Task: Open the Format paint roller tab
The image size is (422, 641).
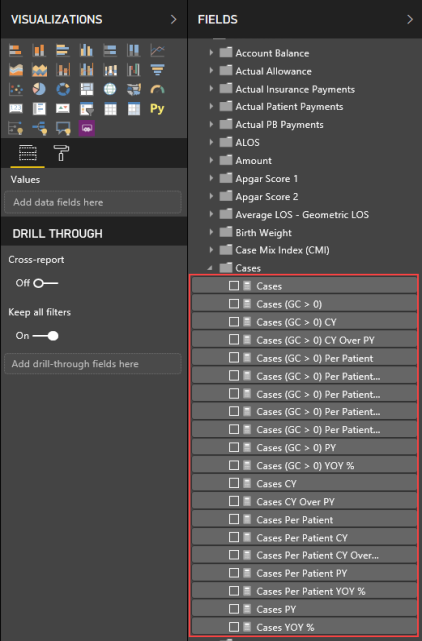Action: [61, 153]
